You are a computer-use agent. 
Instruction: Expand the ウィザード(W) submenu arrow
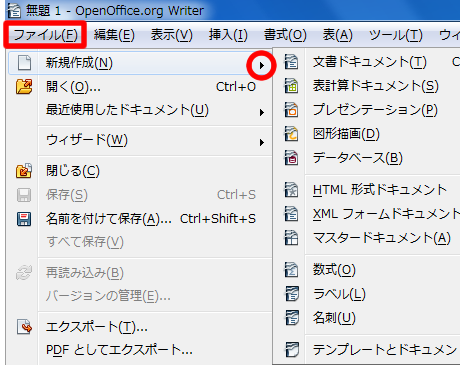[262, 143]
